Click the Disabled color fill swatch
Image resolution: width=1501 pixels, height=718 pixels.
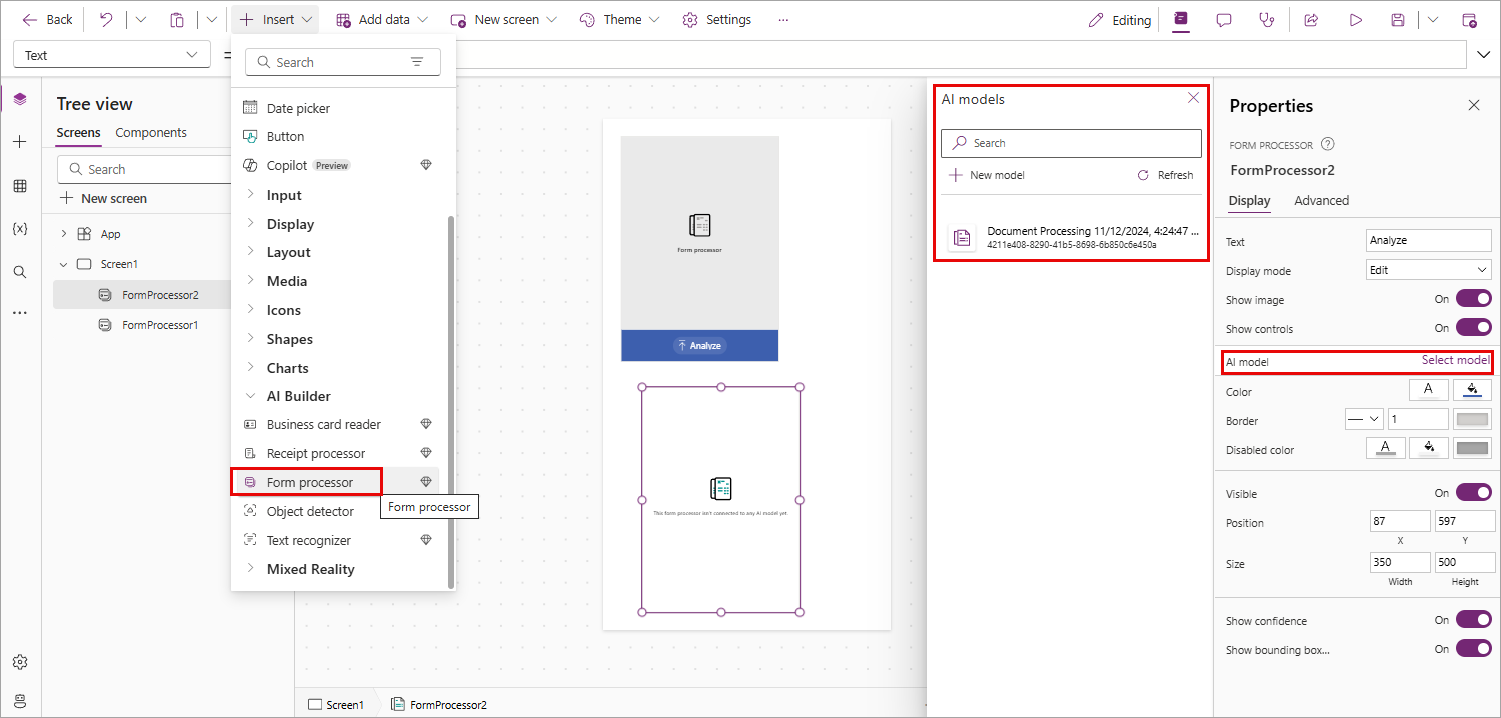click(1428, 448)
